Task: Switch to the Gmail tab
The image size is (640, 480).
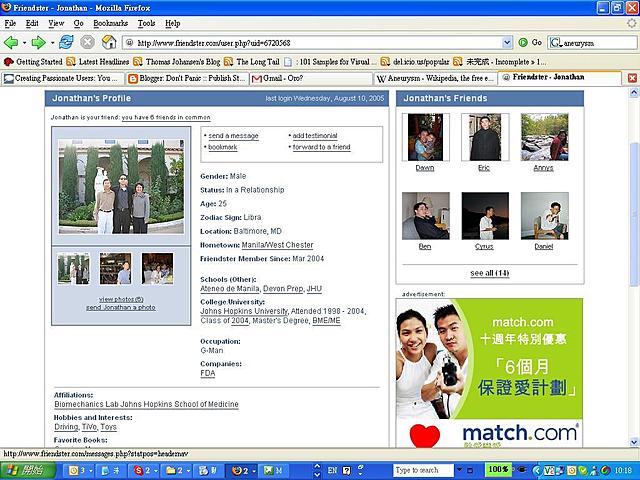Action: coord(311,78)
